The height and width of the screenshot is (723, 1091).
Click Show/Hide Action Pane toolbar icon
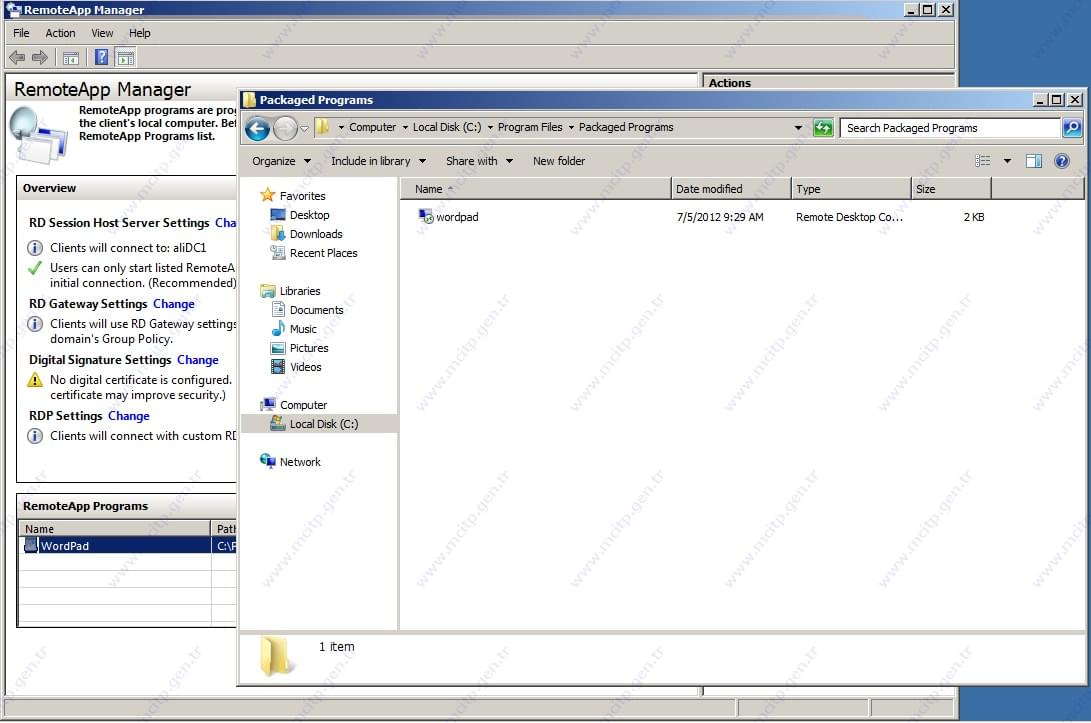click(x=125, y=58)
